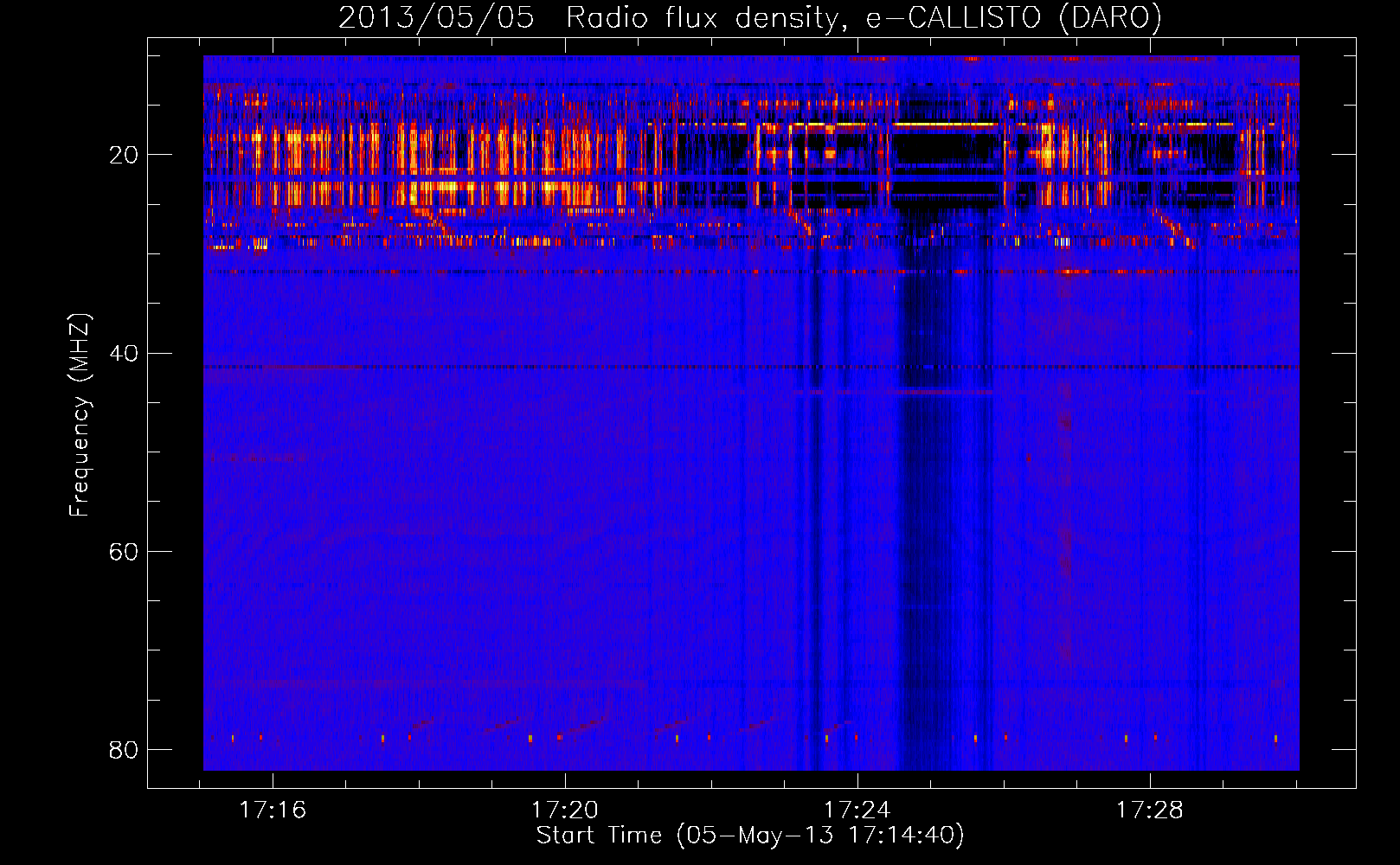Click the 'e-CALLISTO (DARO)' text in the title

click(x=1013, y=17)
